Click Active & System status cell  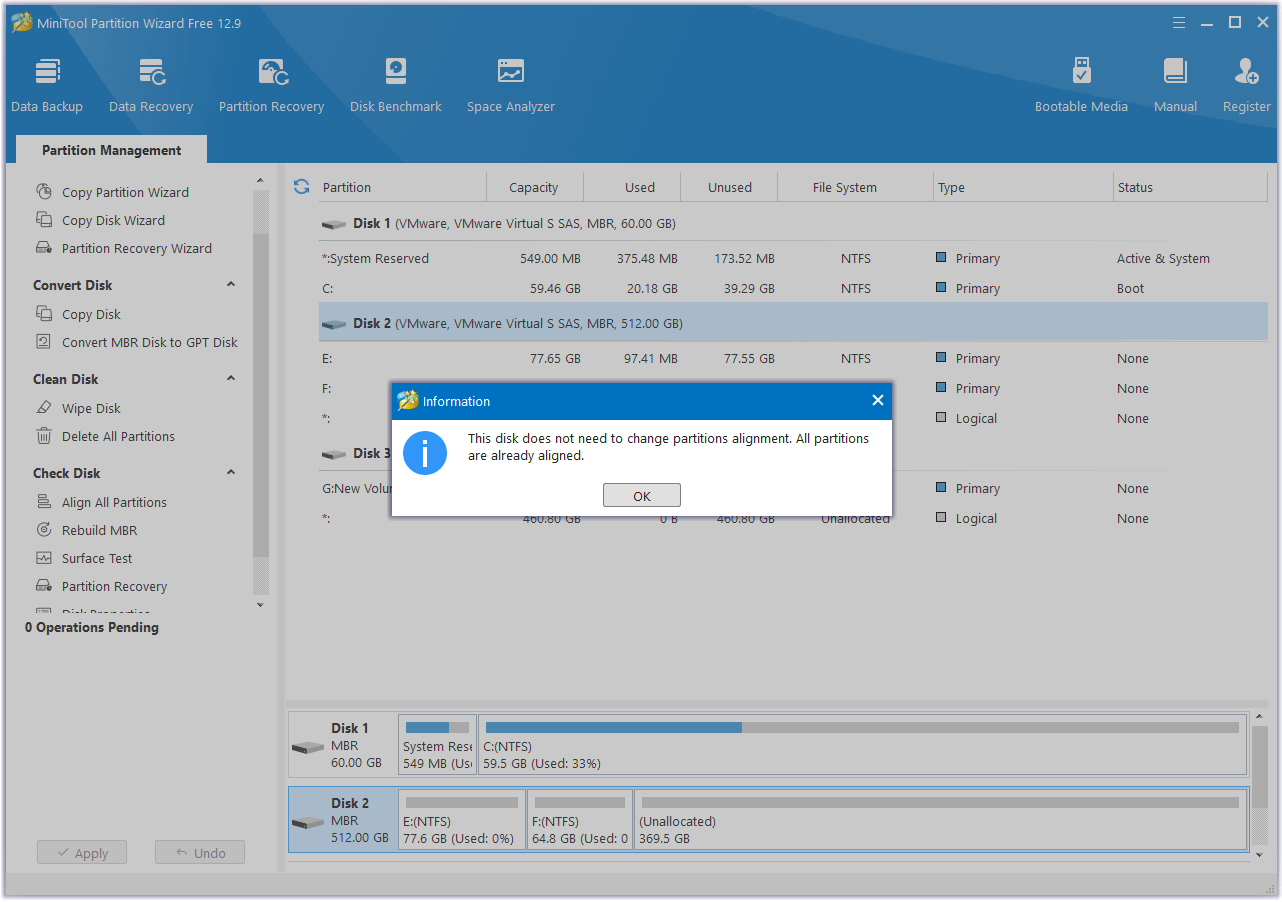(1163, 258)
